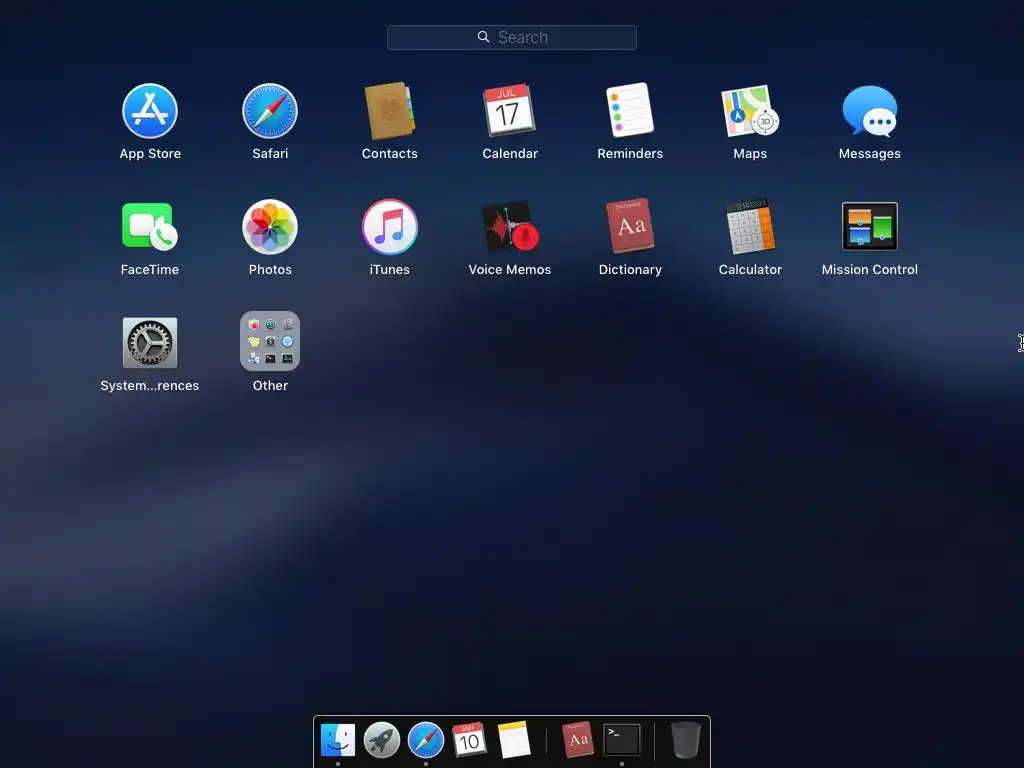The width and height of the screenshot is (1024, 768).
Task: Click the "Voice Memos" label
Action: pos(509,270)
